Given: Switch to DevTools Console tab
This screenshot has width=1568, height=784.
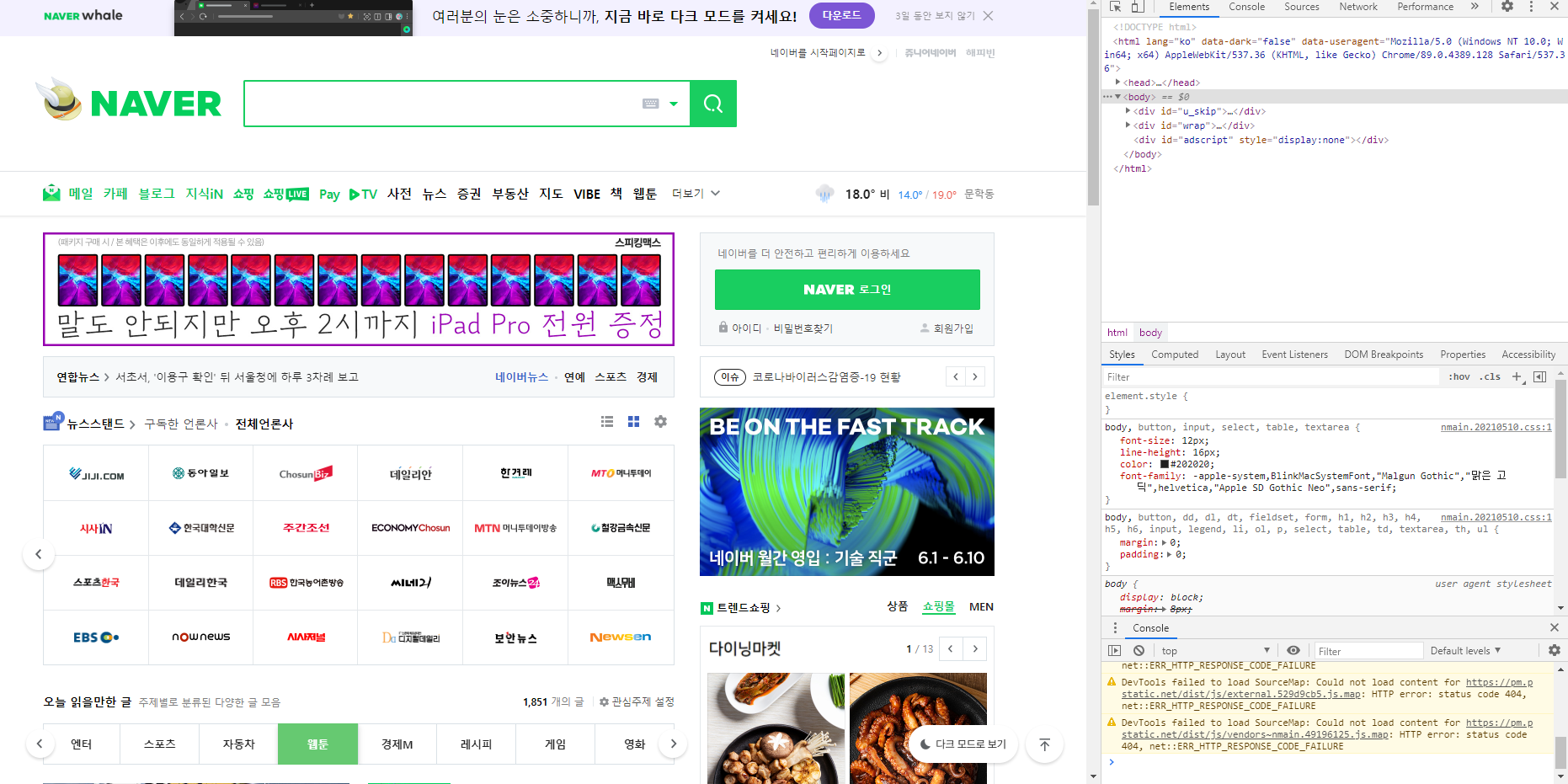Looking at the screenshot, I should click(x=1246, y=7).
